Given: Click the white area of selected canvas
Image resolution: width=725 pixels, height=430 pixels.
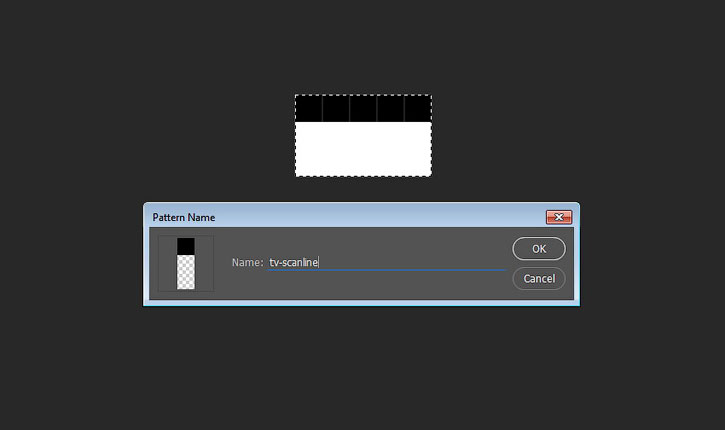Looking at the screenshot, I should tap(363, 148).
